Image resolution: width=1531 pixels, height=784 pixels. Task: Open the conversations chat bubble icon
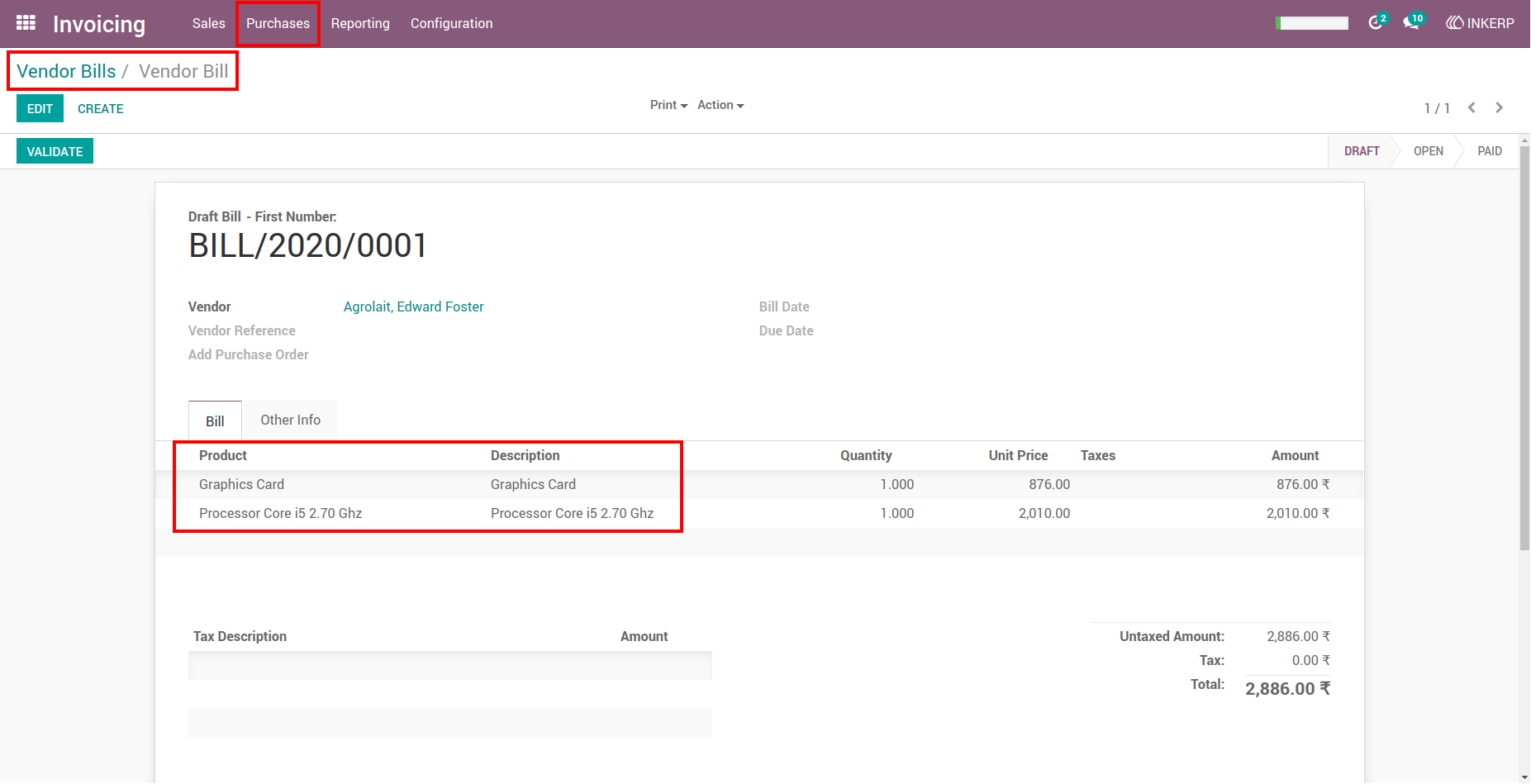[1412, 22]
